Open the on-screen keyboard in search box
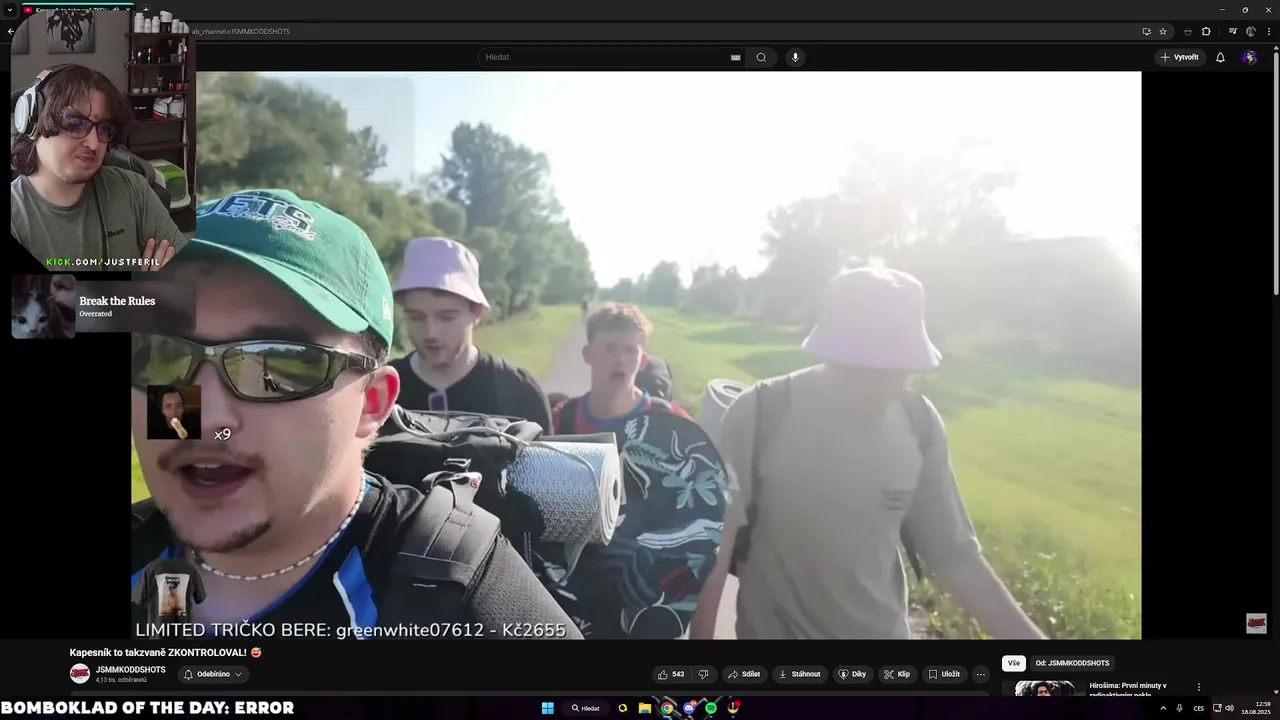The image size is (1280, 720). coord(736,57)
